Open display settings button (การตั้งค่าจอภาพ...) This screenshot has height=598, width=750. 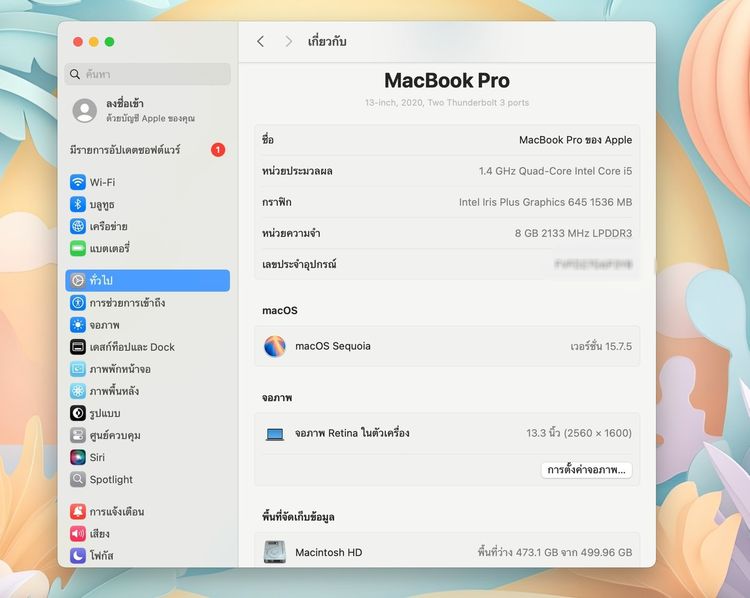tap(586, 470)
